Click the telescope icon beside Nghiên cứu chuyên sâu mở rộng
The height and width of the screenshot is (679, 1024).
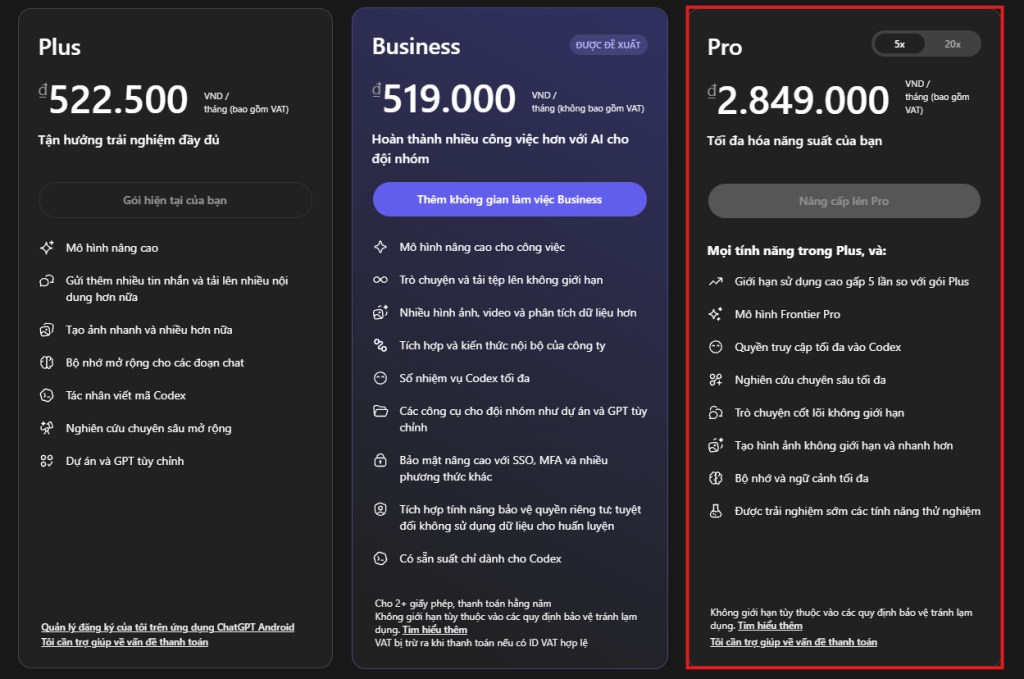click(x=46, y=428)
